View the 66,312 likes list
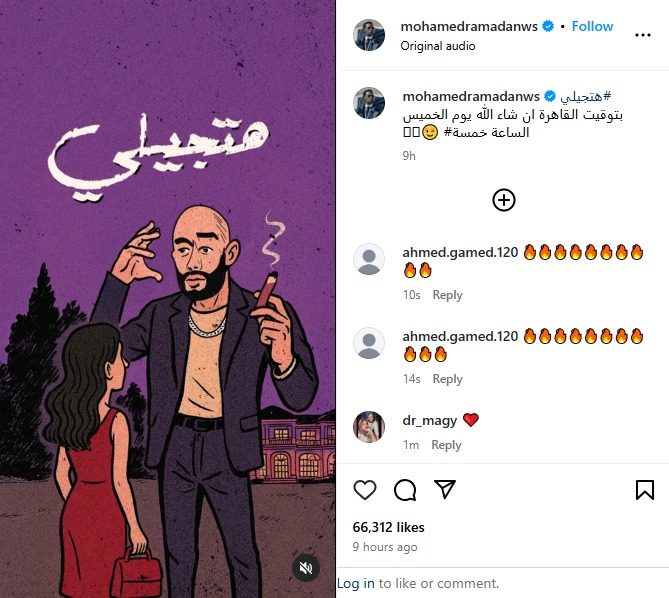 click(x=388, y=527)
